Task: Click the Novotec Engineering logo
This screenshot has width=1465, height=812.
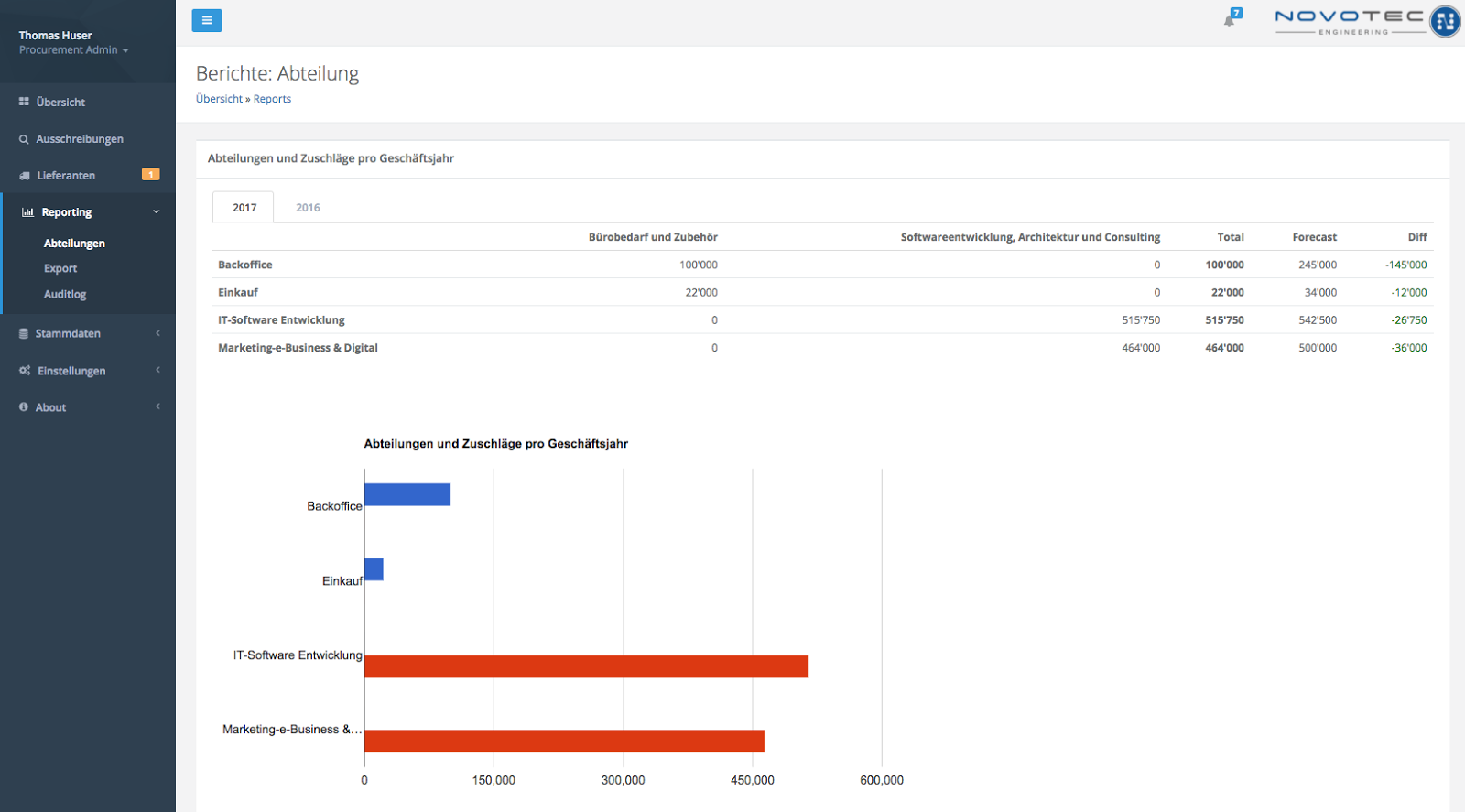Action: point(1366,20)
